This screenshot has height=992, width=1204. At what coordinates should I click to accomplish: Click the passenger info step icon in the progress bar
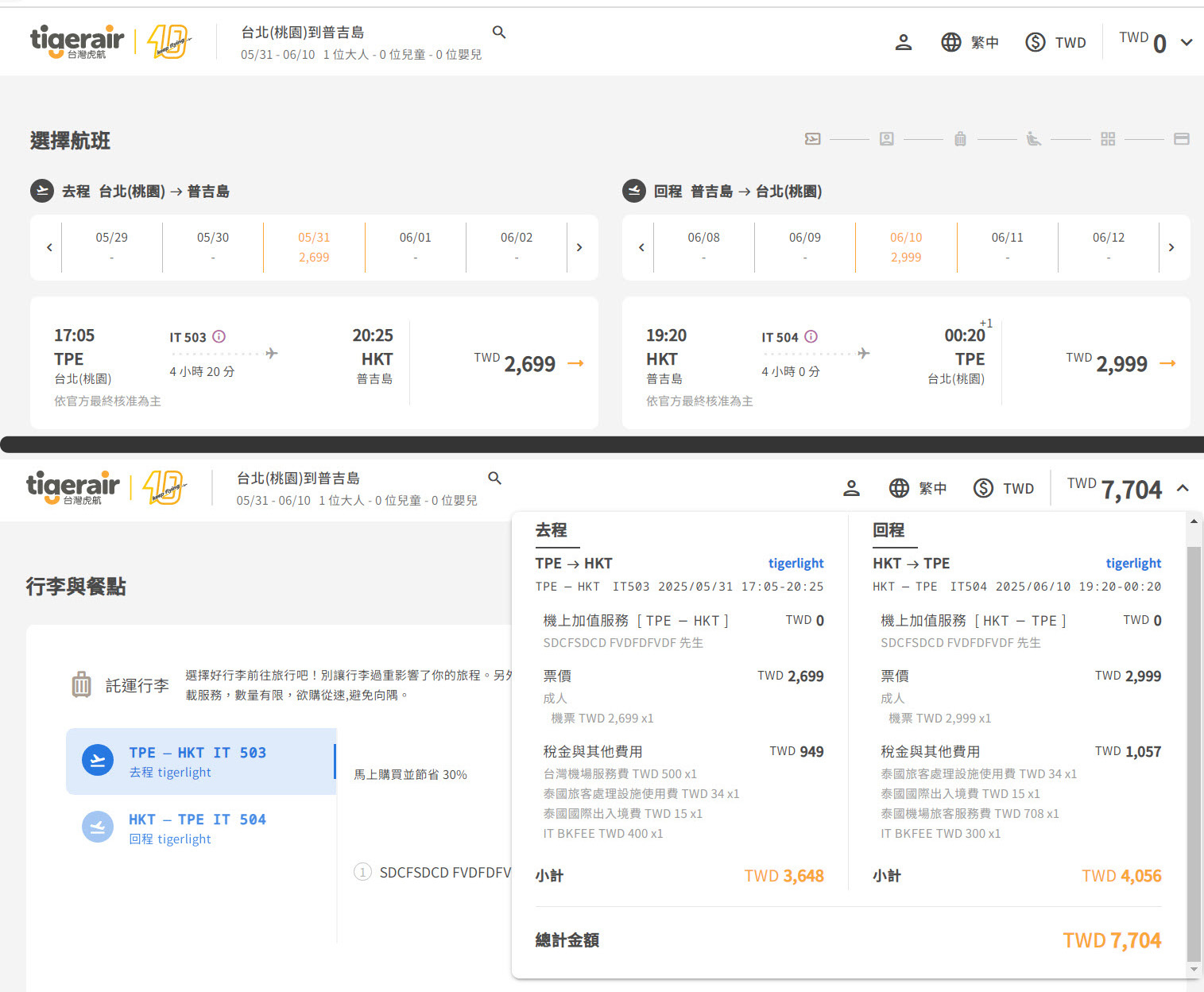[887, 139]
